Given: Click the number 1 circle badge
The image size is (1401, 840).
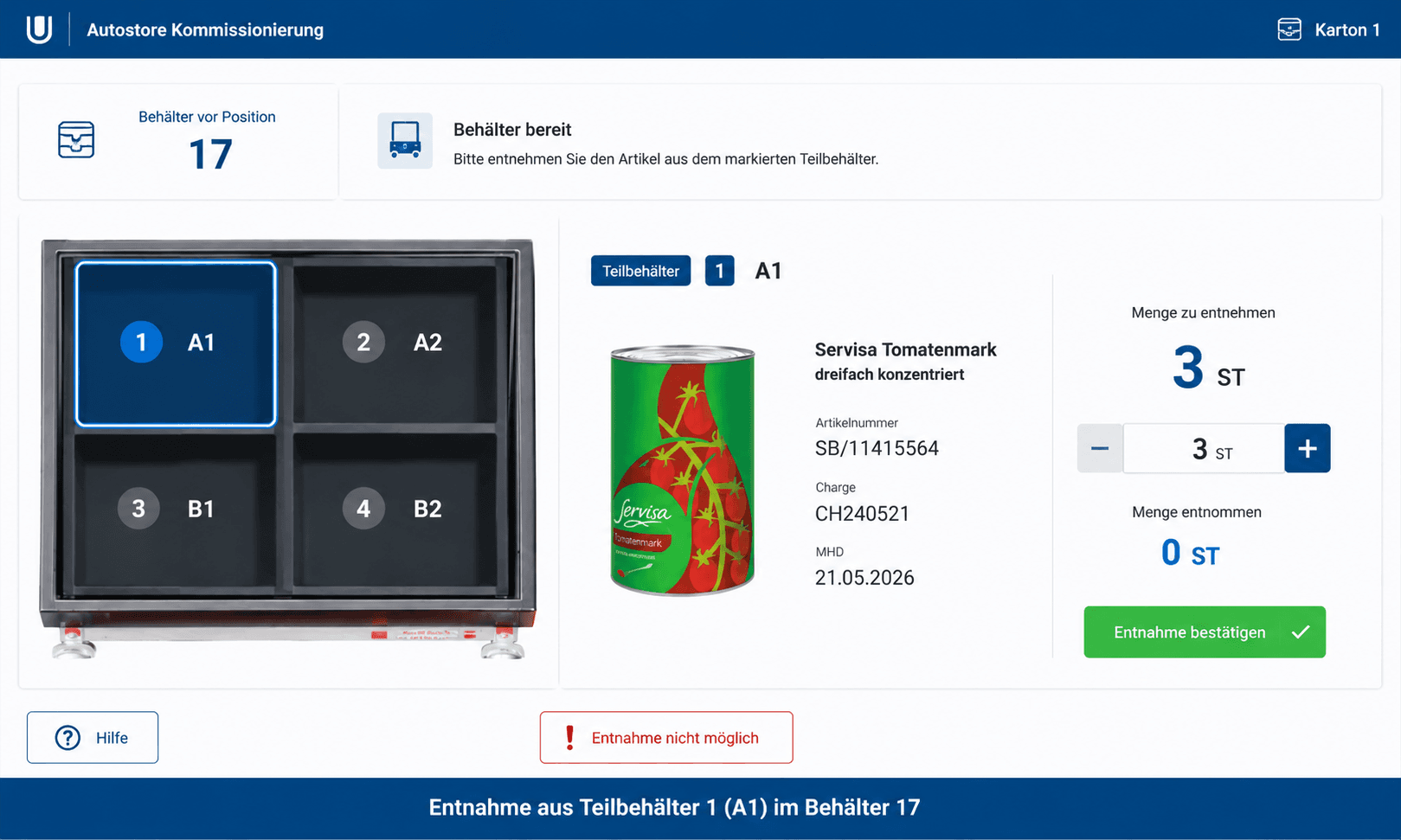Looking at the screenshot, I should click(x=141, y=342).
